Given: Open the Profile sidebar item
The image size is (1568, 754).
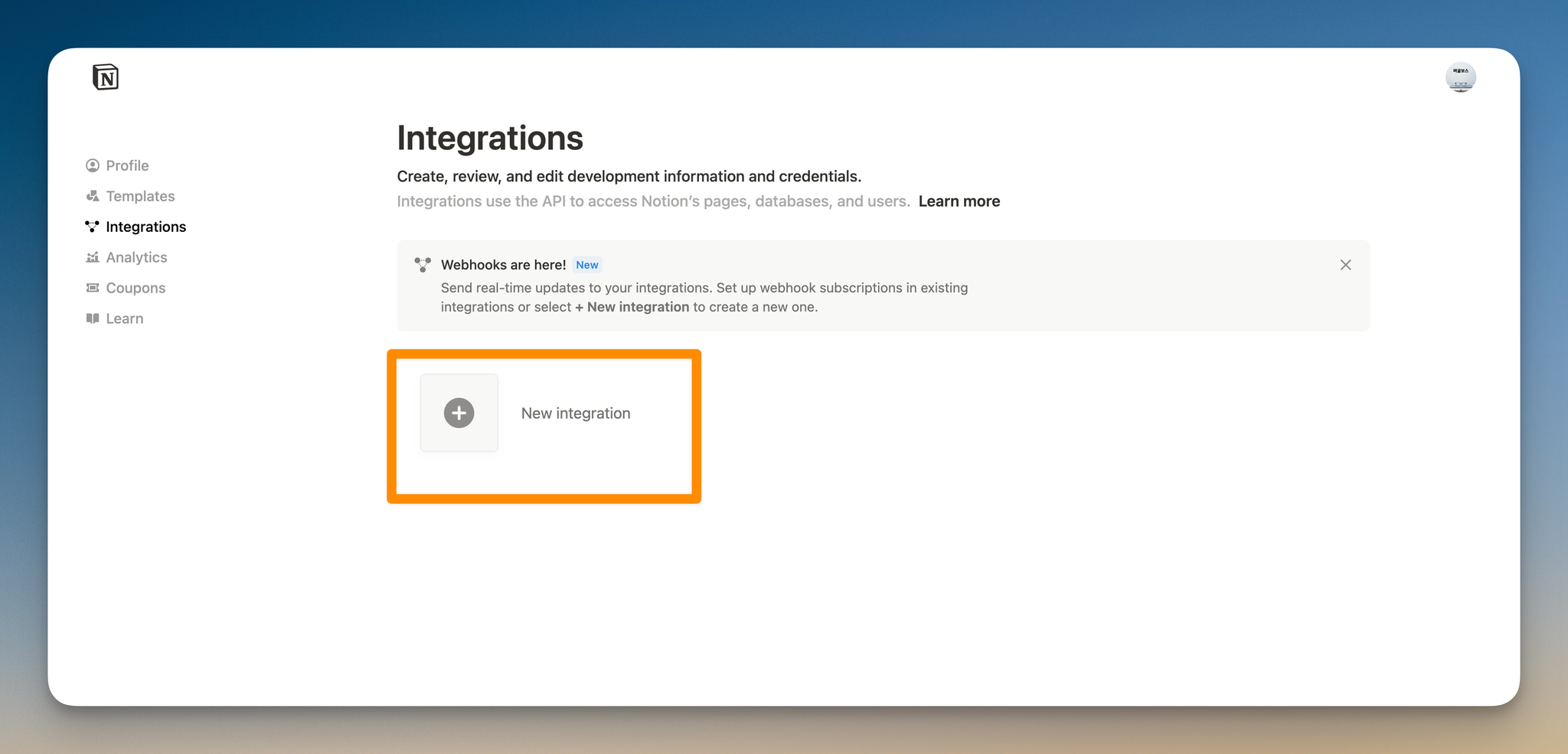Looking at the screenshot, I should click(x=118, y=165).
